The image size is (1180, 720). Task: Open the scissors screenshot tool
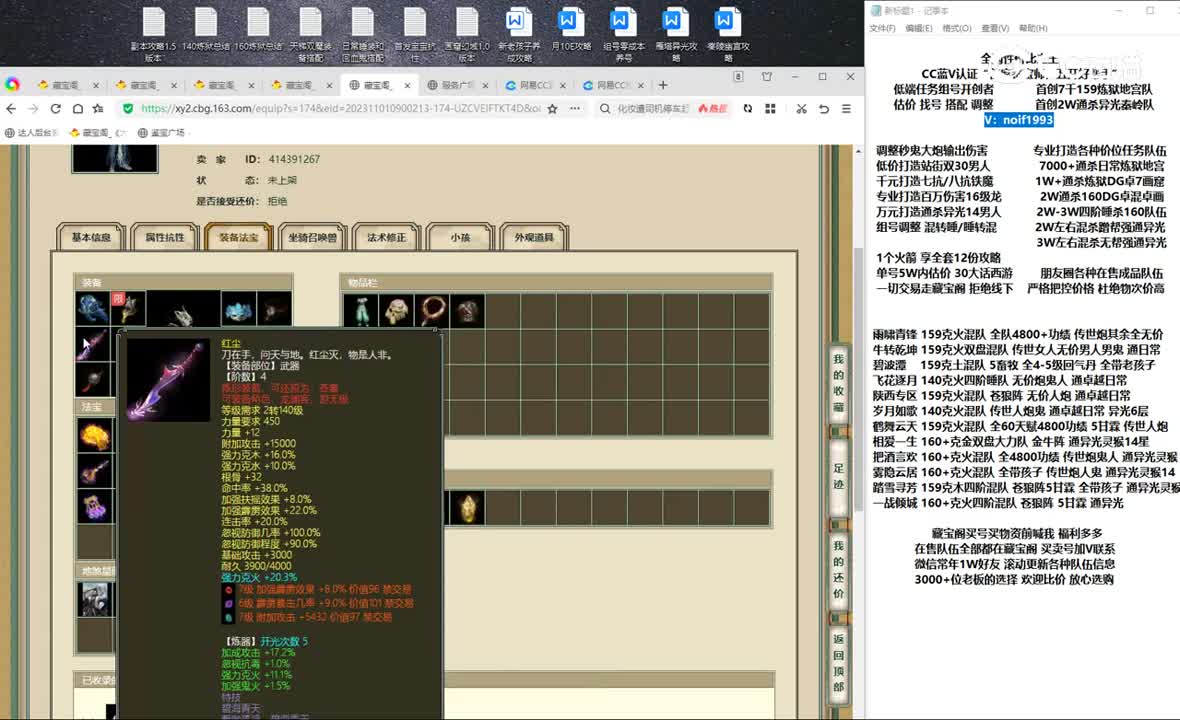801,108
